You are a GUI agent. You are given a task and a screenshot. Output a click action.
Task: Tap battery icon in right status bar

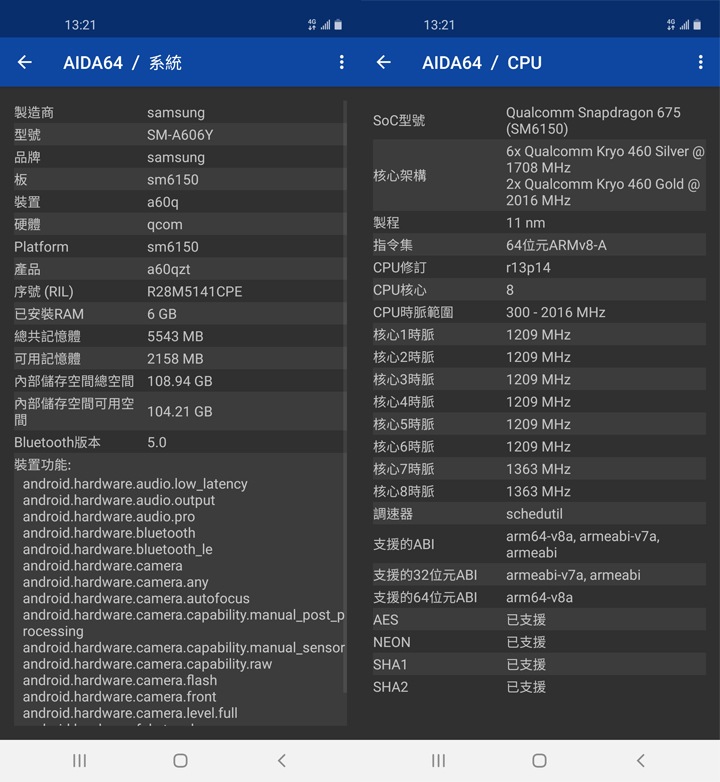tap(697, 24)
